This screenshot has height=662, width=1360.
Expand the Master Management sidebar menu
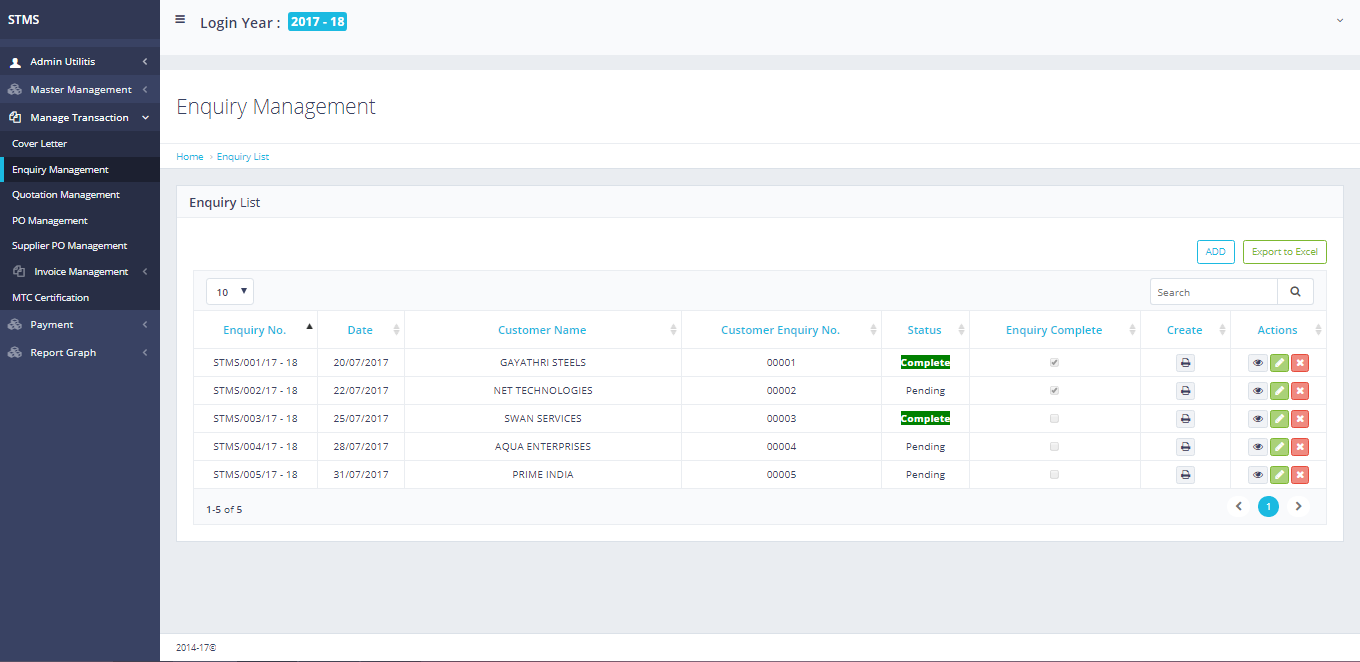point(80,90)
